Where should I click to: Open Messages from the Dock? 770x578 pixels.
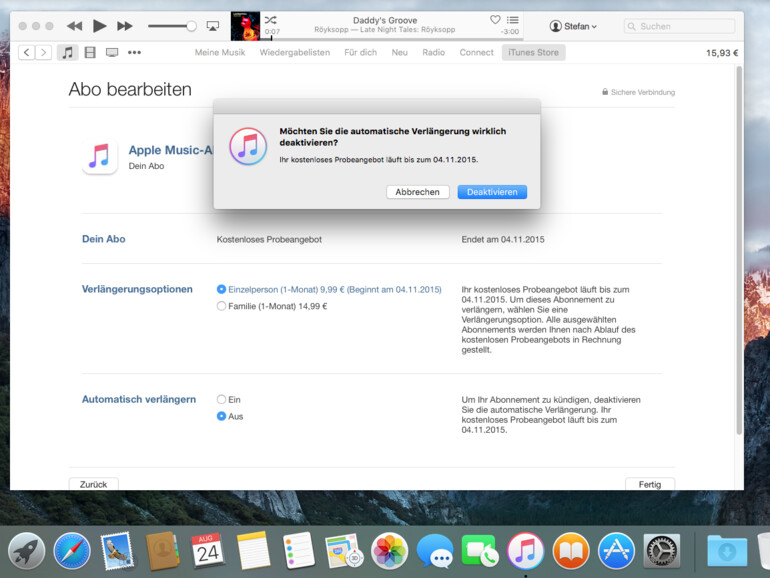pyautogui.click(x=435, y=551)
